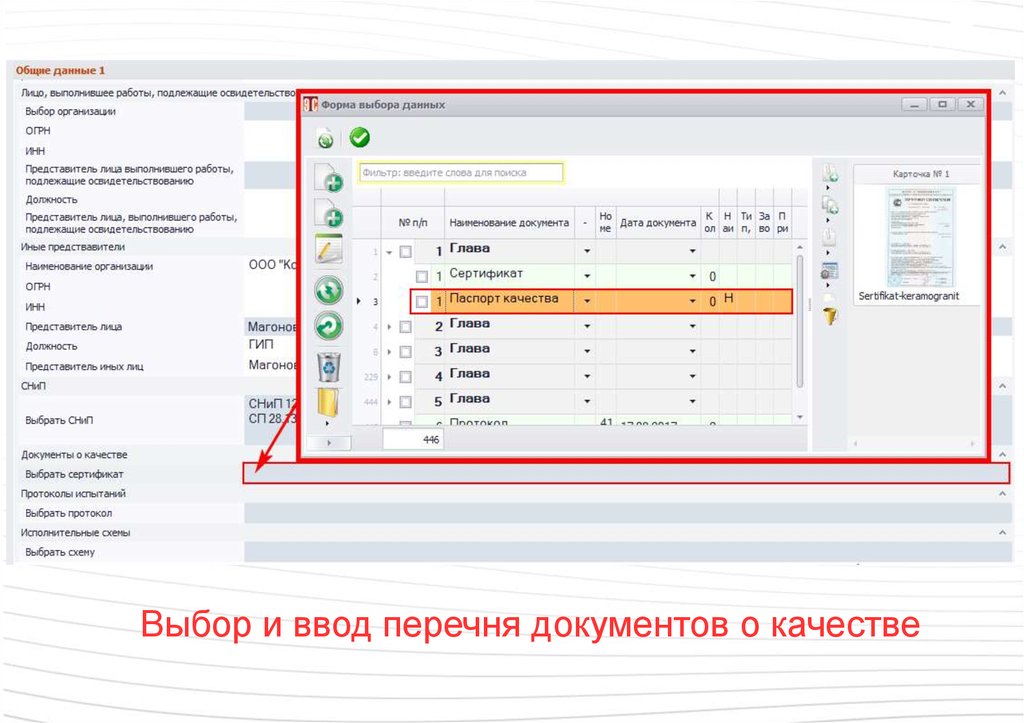Click the filter search input field
1024x723 pixels.
coord(461,172)
